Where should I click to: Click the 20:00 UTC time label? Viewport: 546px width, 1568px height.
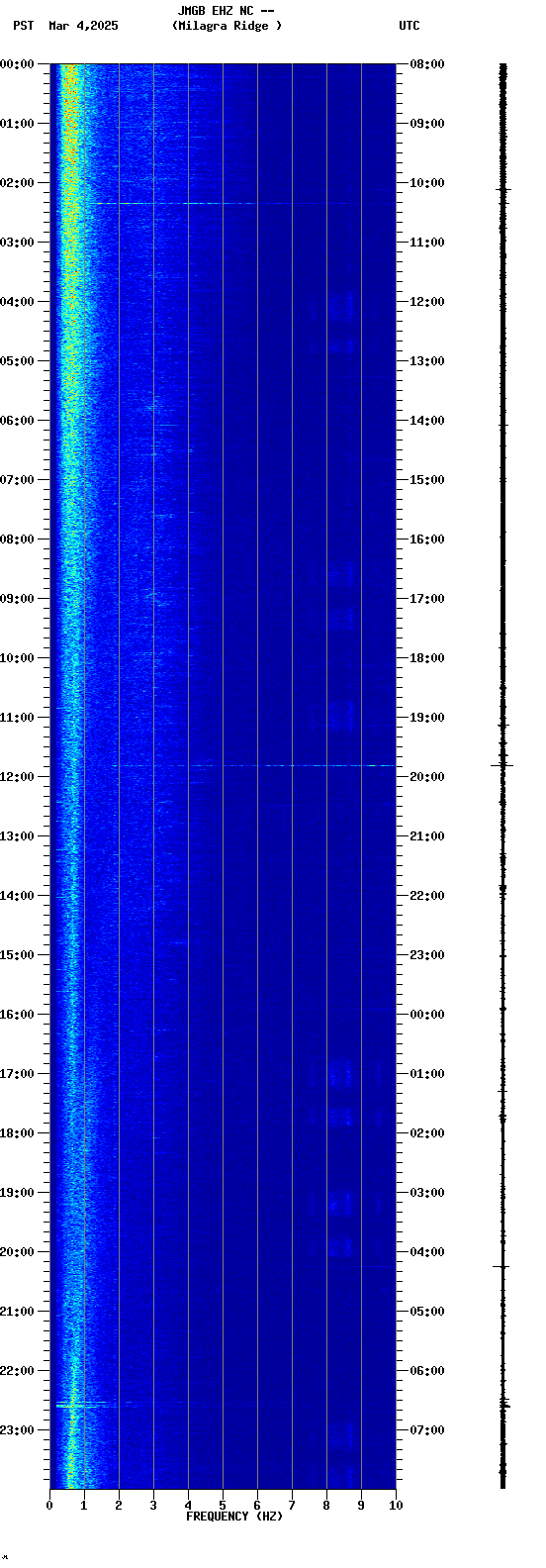(427, 777)
